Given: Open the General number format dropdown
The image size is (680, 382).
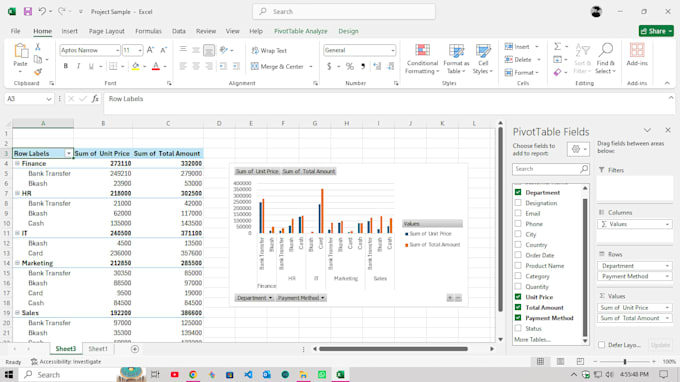Looking at the screenshot, I should [392, 50].
